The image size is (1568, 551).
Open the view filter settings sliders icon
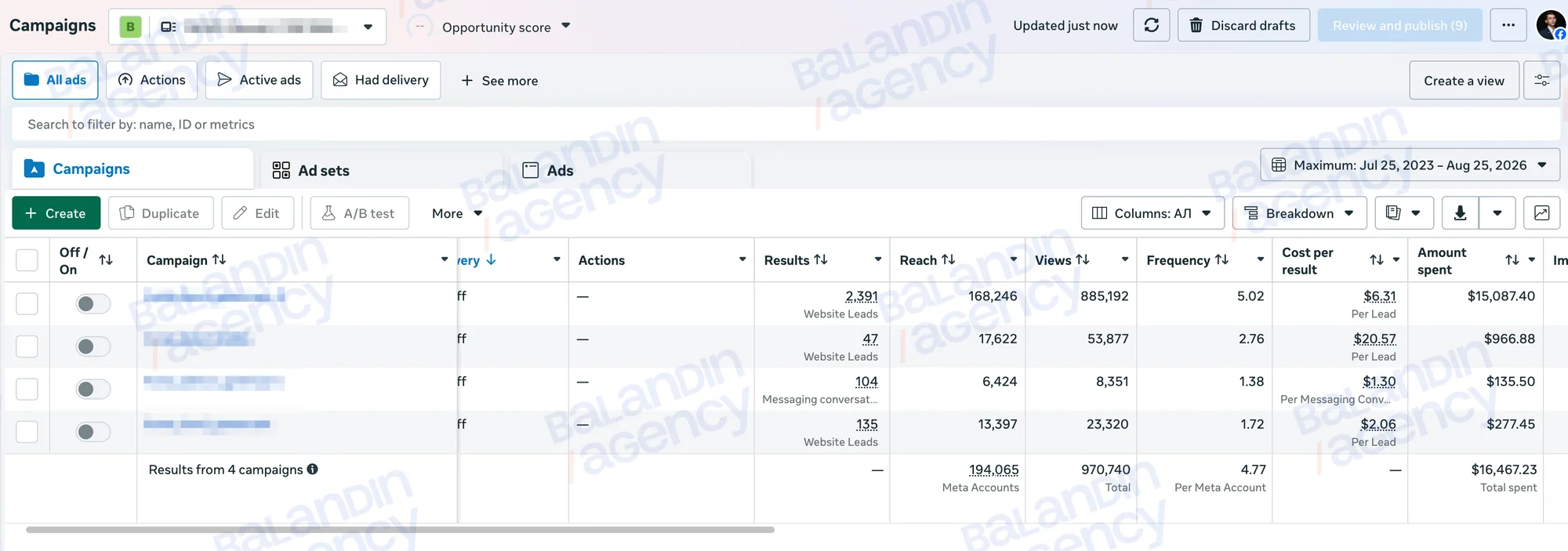pos(1541,81)
